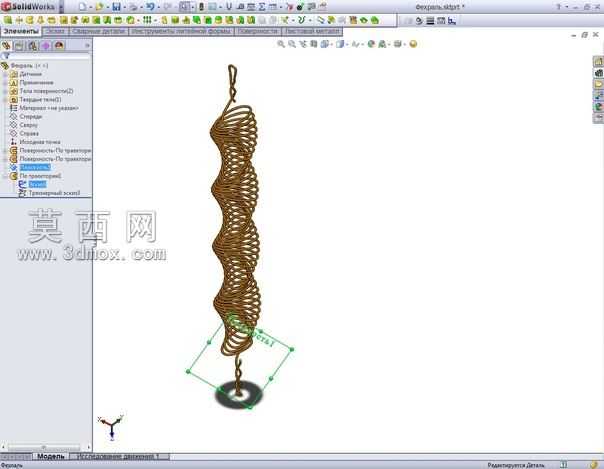Screen dimensions: 604x469
Task: Click the feature tree horizontal scrollbar
Action: point(44,448)
